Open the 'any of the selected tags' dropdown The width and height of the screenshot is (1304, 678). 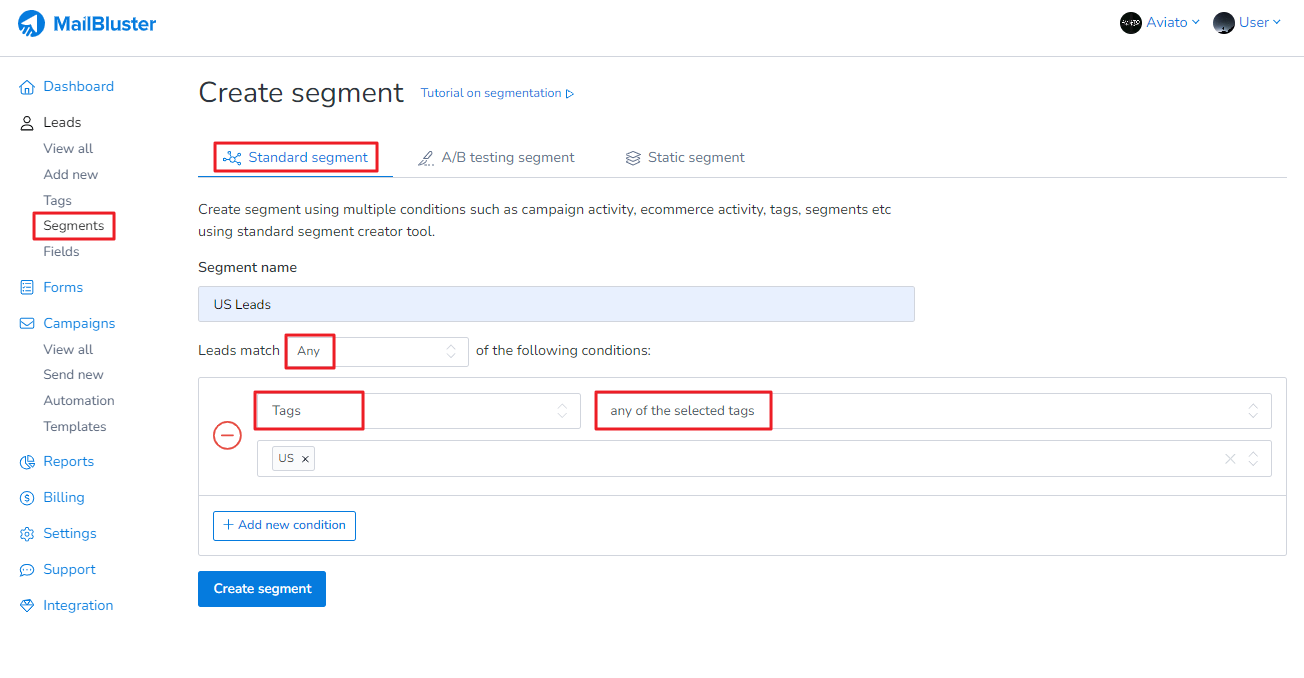(x=932, y=410)
